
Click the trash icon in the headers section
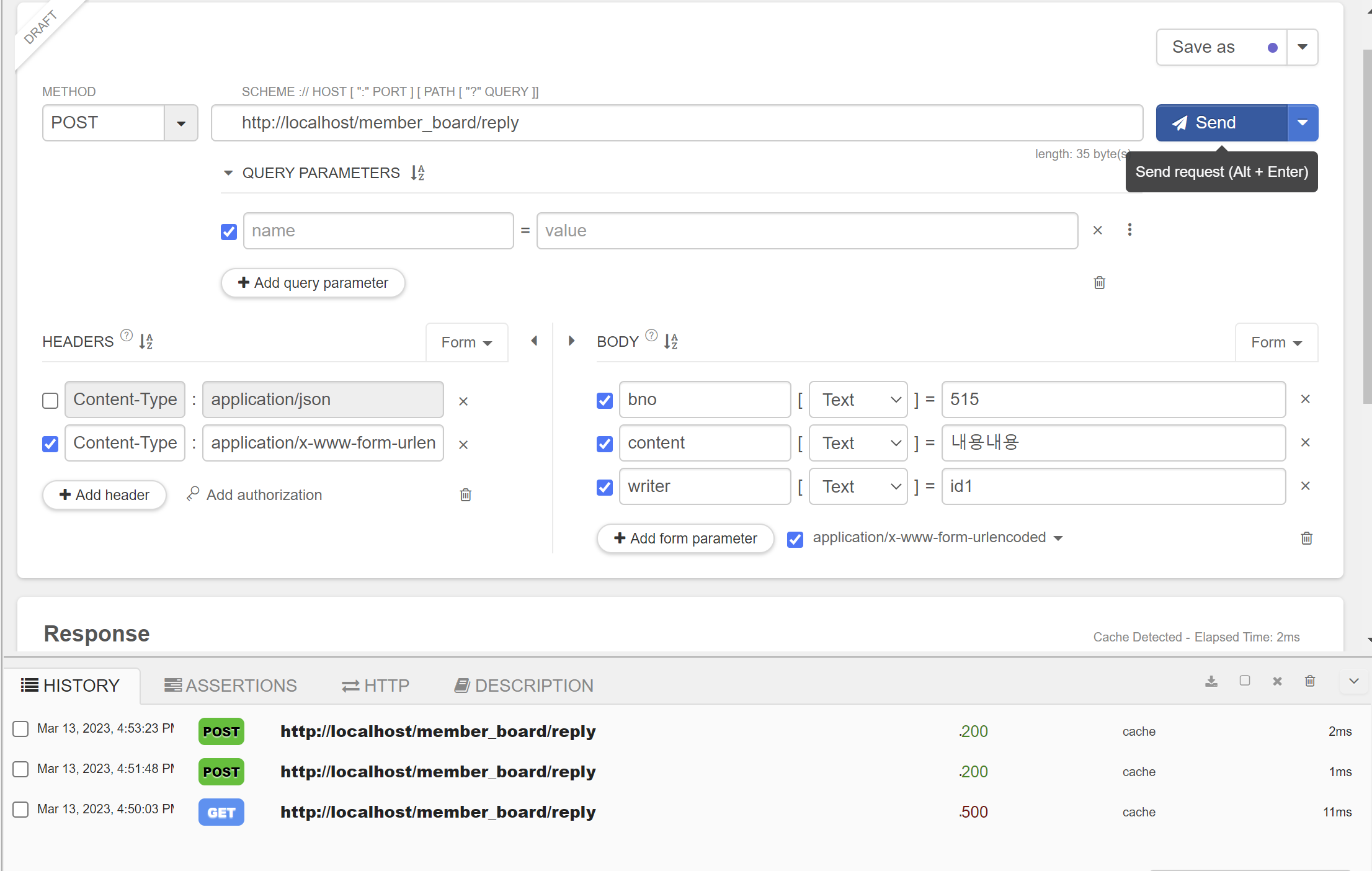click(465, 494)
